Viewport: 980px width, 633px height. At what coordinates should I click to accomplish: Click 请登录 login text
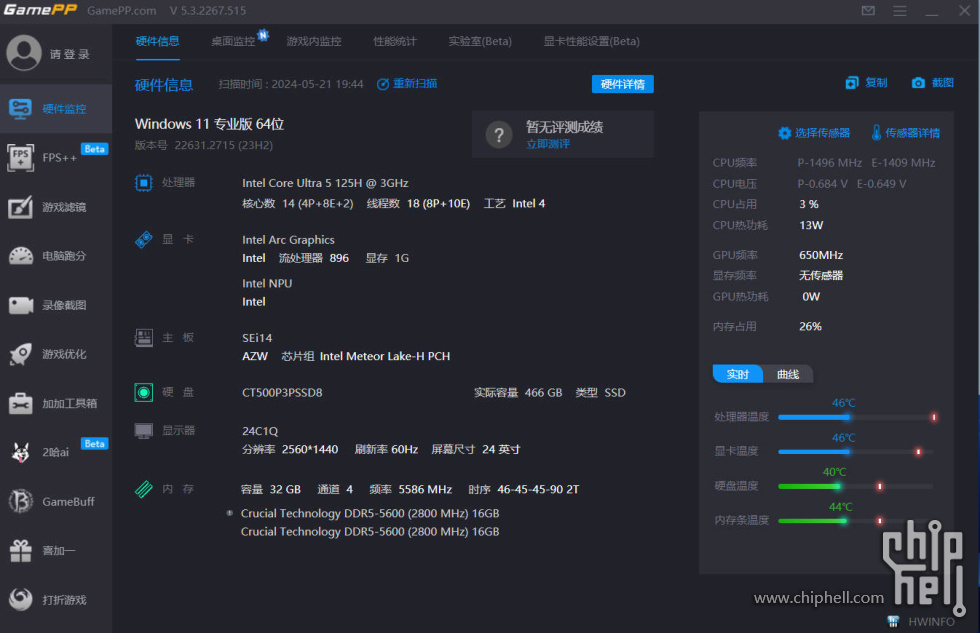70,54
